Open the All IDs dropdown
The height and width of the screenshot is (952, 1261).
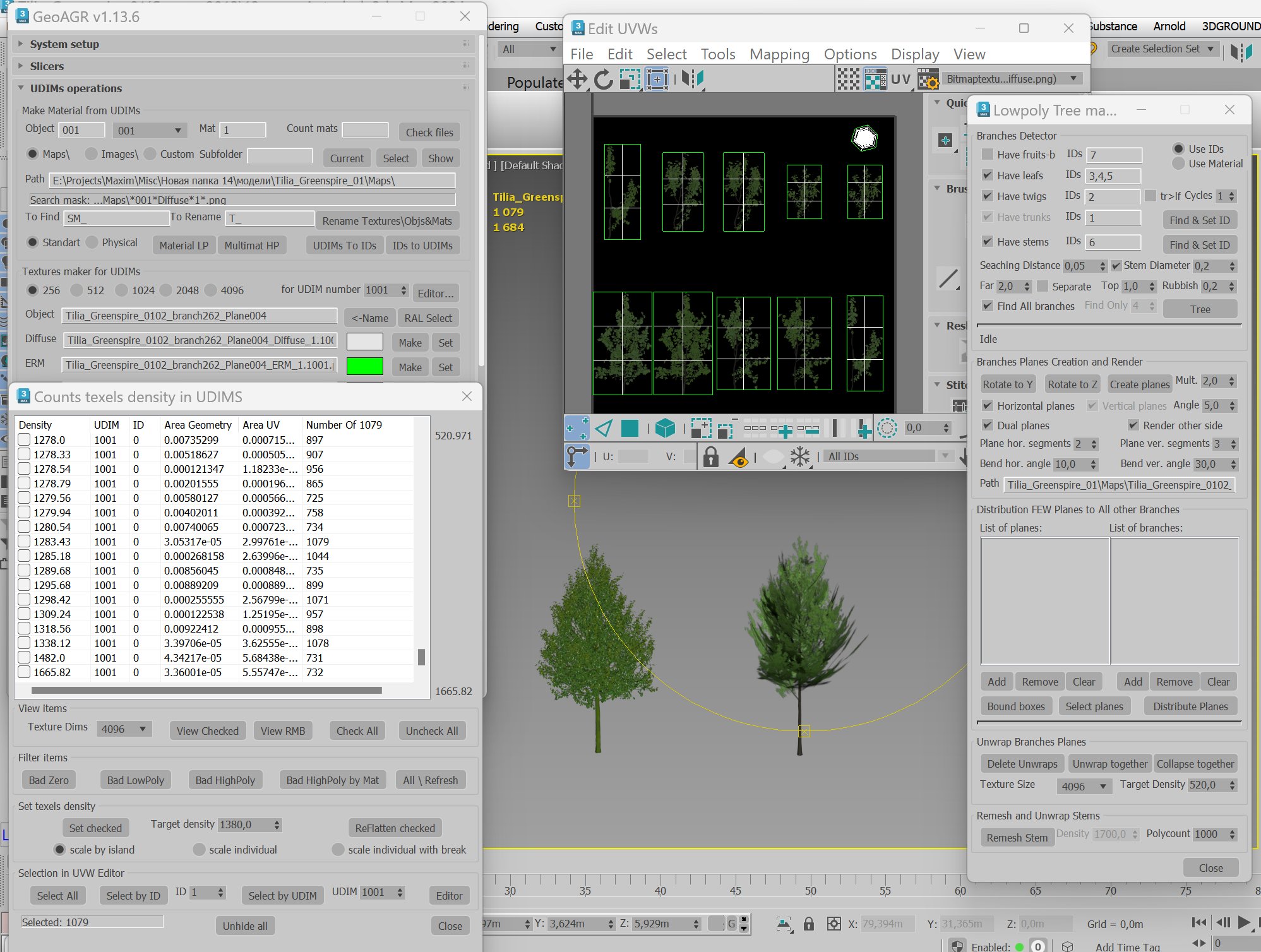[888, 456]
